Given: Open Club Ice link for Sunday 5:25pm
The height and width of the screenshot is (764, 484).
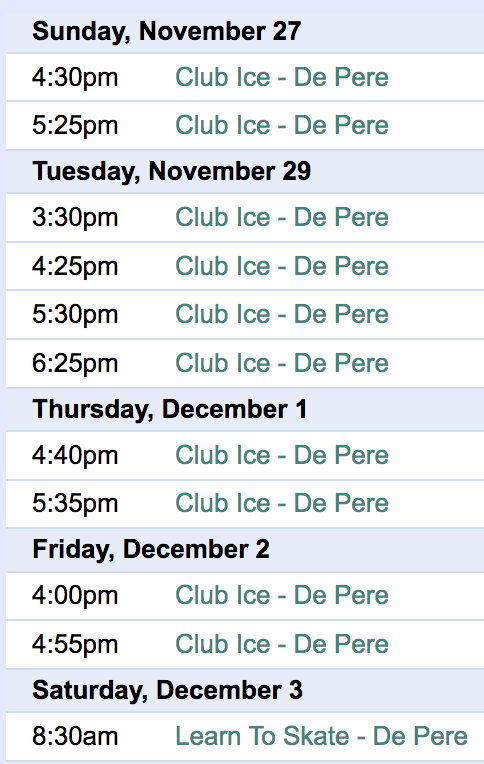Looking at the screenshot, I should [282, 125].
